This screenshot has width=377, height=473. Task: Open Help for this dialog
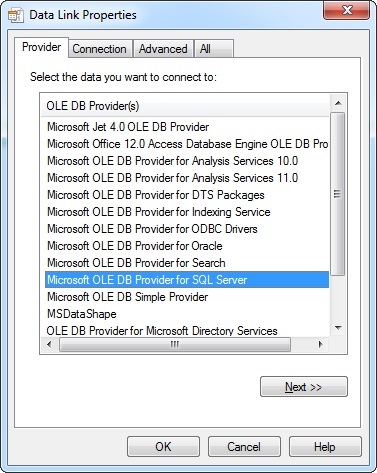325,447
